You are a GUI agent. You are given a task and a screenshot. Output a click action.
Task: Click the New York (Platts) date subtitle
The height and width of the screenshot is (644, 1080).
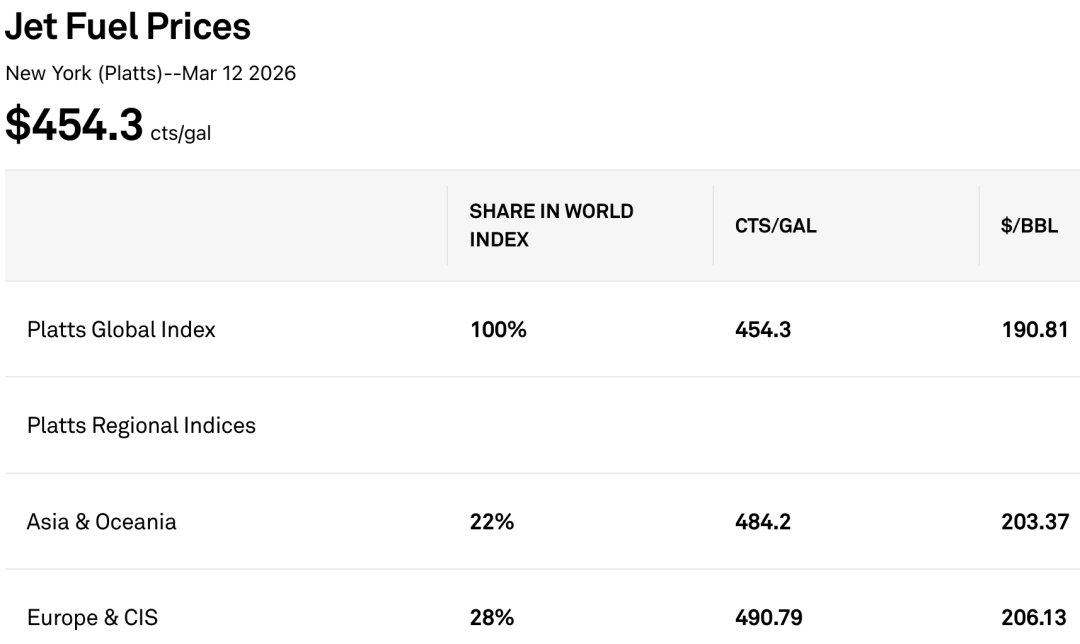[x=151, y=74]
